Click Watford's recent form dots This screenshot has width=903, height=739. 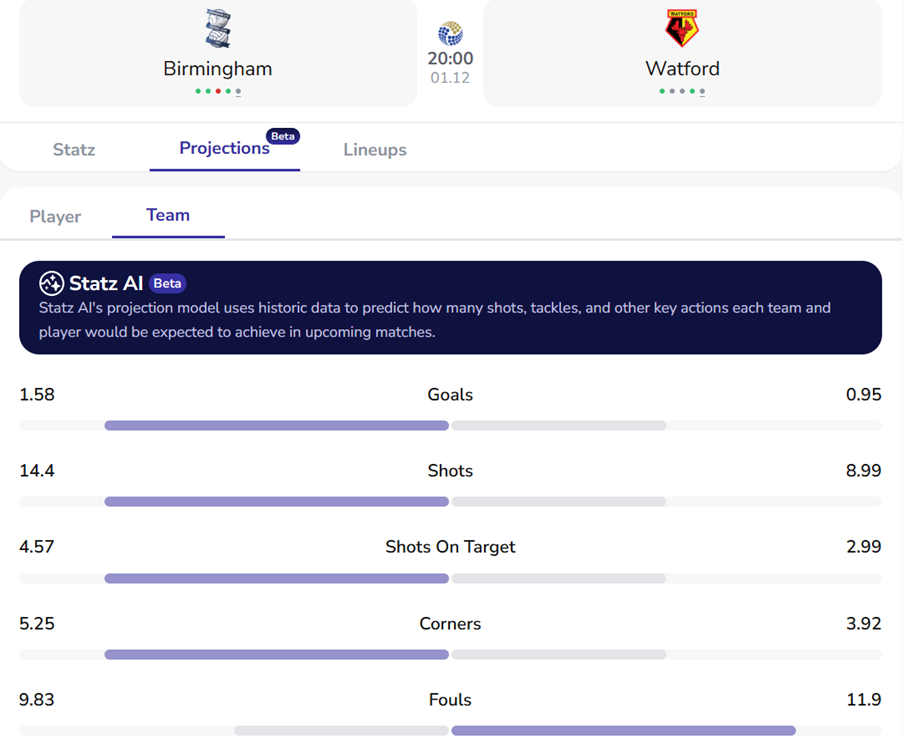(682, 92)
